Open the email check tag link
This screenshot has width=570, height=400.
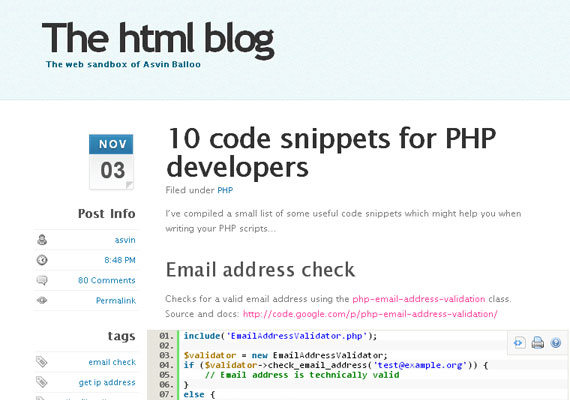112,362
